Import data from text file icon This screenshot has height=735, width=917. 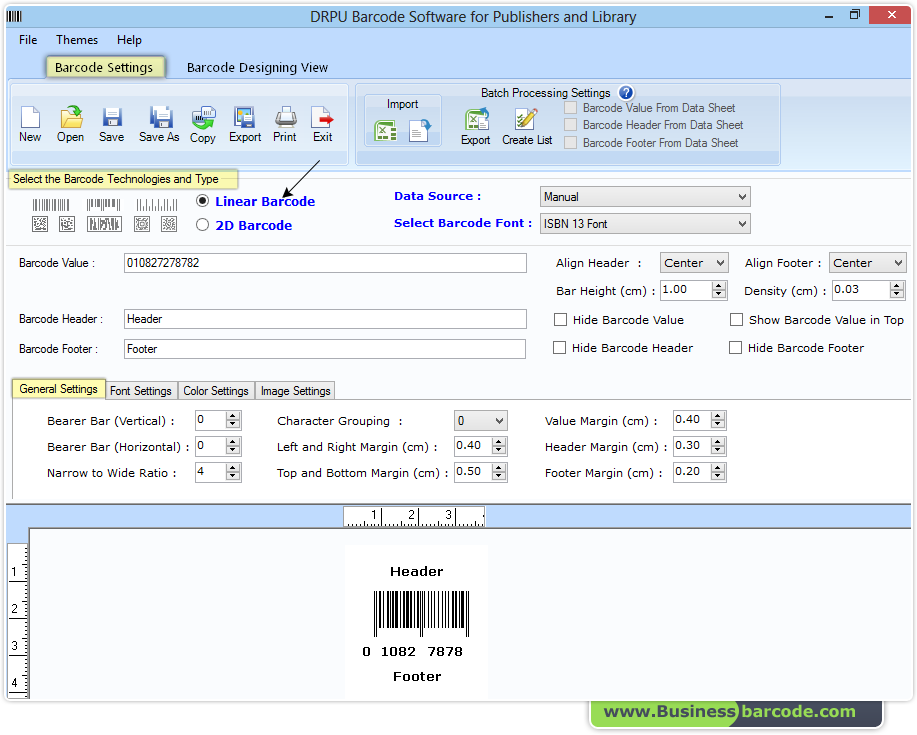pos(419,130)
